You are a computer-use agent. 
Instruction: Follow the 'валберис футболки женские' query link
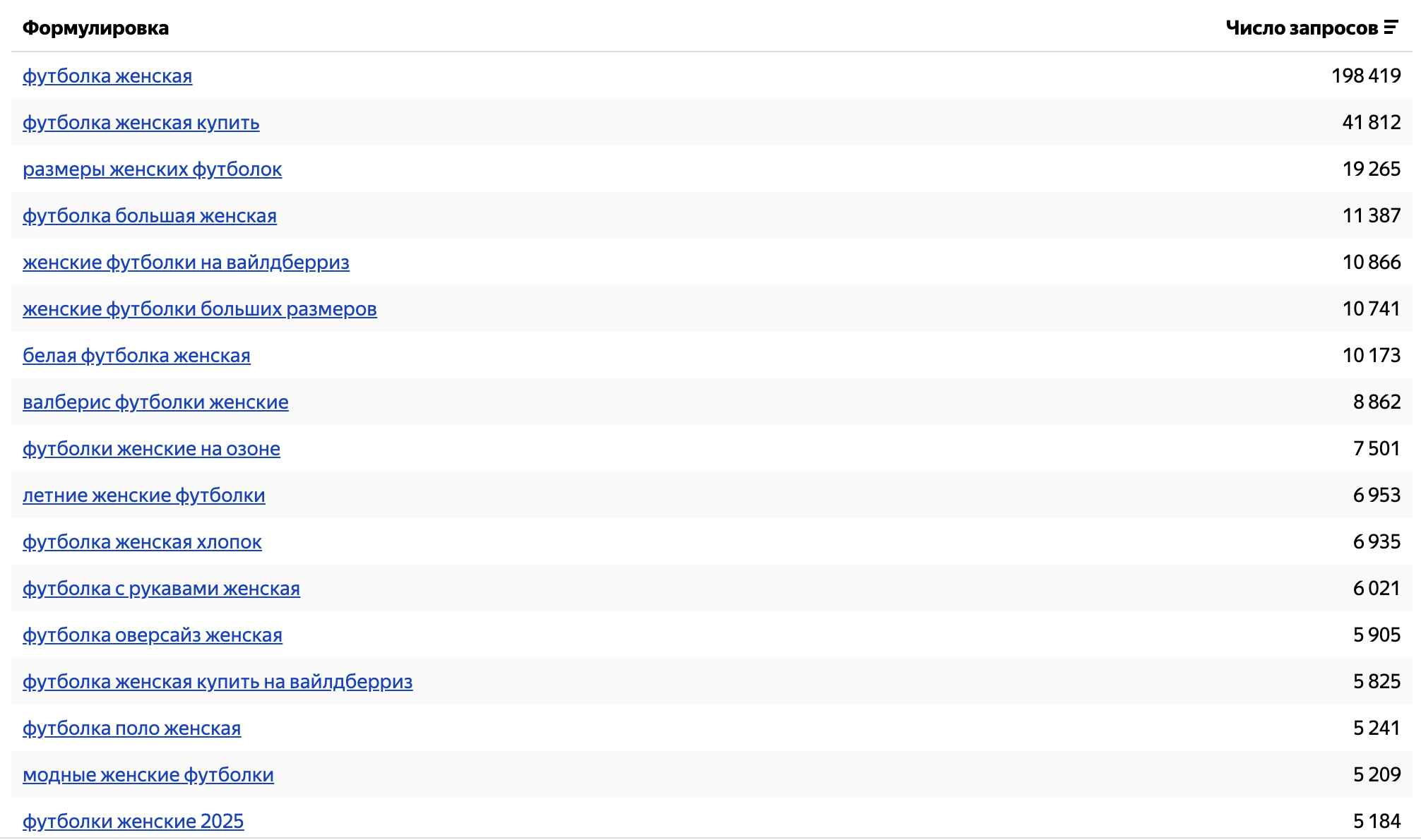(155, 402)
